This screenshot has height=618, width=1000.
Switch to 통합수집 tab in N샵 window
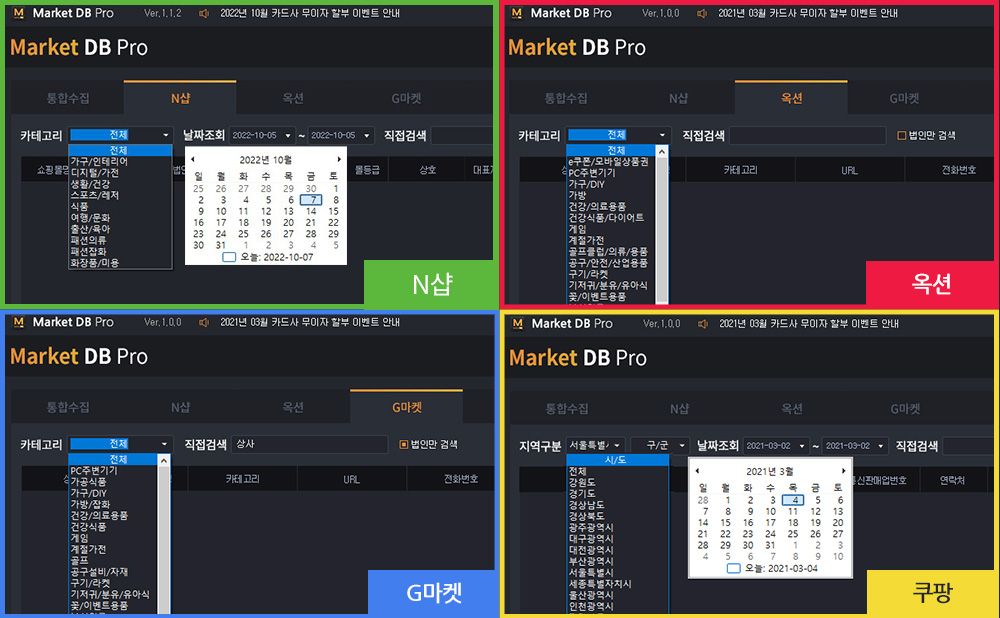[x=68, y=98]
